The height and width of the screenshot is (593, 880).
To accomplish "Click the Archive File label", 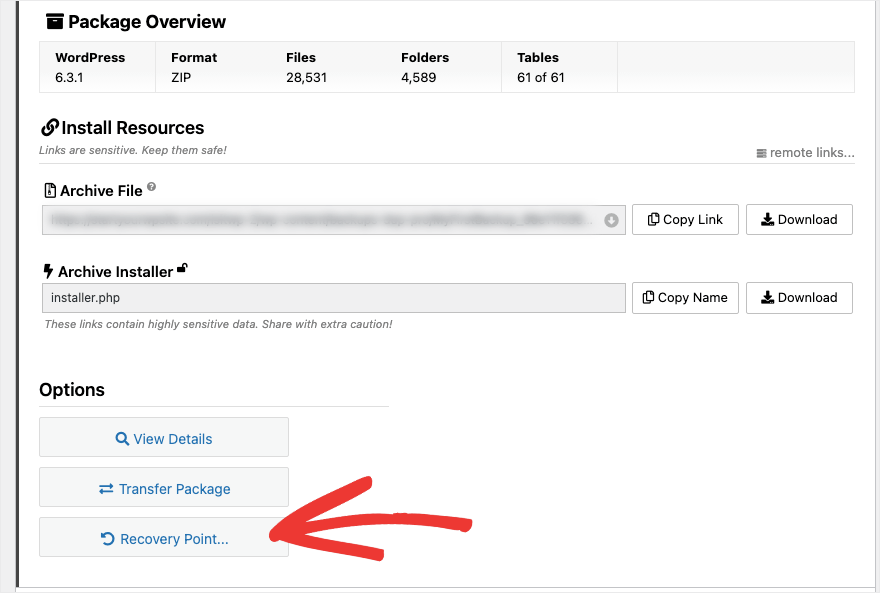I will [101, 191].
